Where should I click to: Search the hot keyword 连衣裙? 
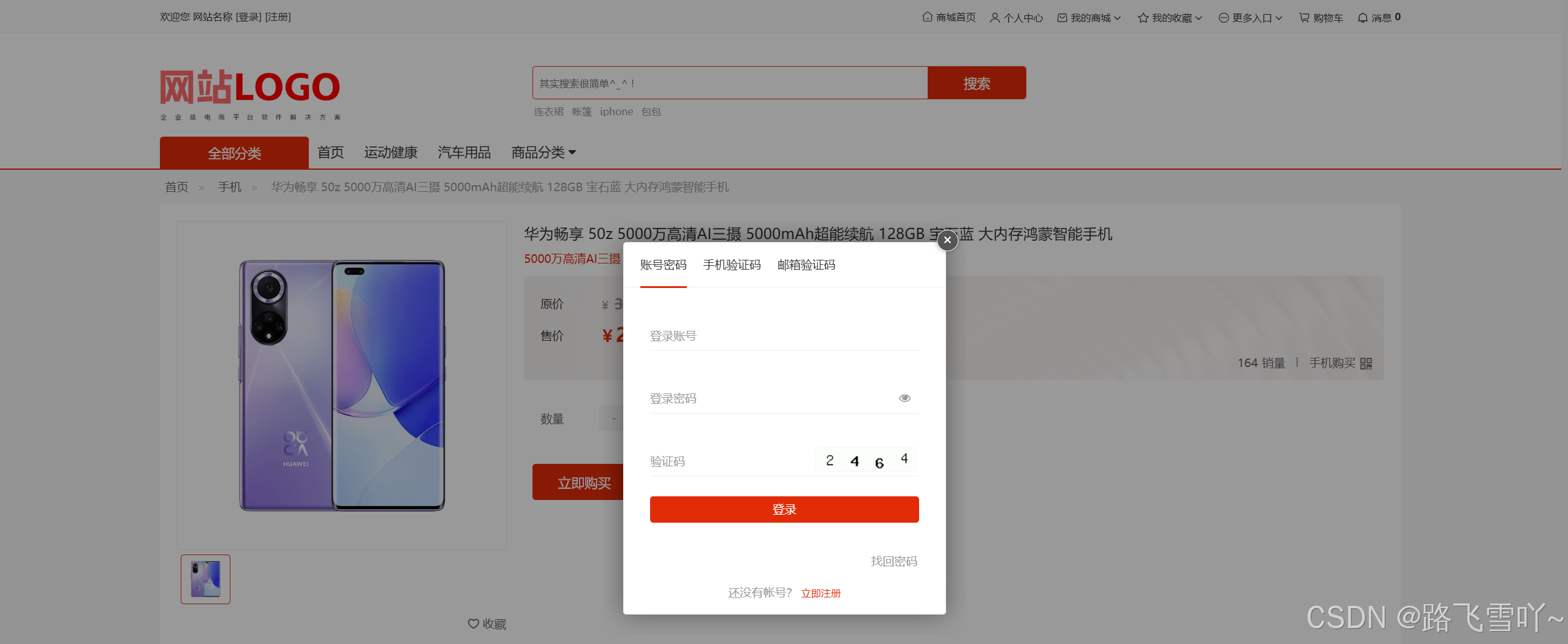tap(548, 112)
